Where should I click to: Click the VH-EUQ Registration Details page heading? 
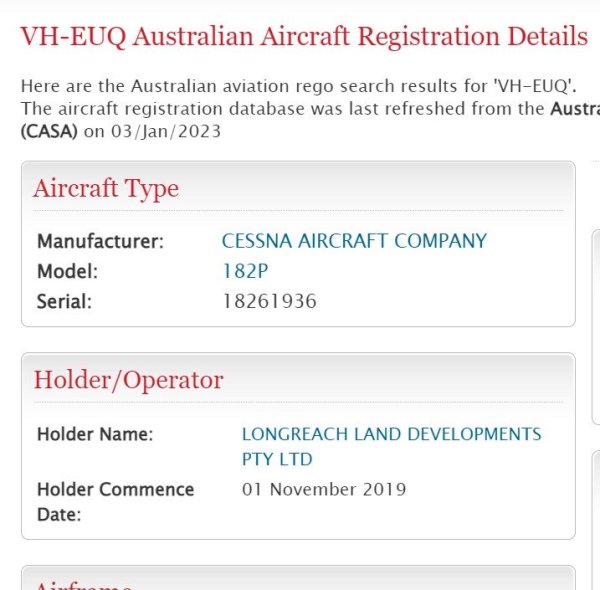[304, 37]
